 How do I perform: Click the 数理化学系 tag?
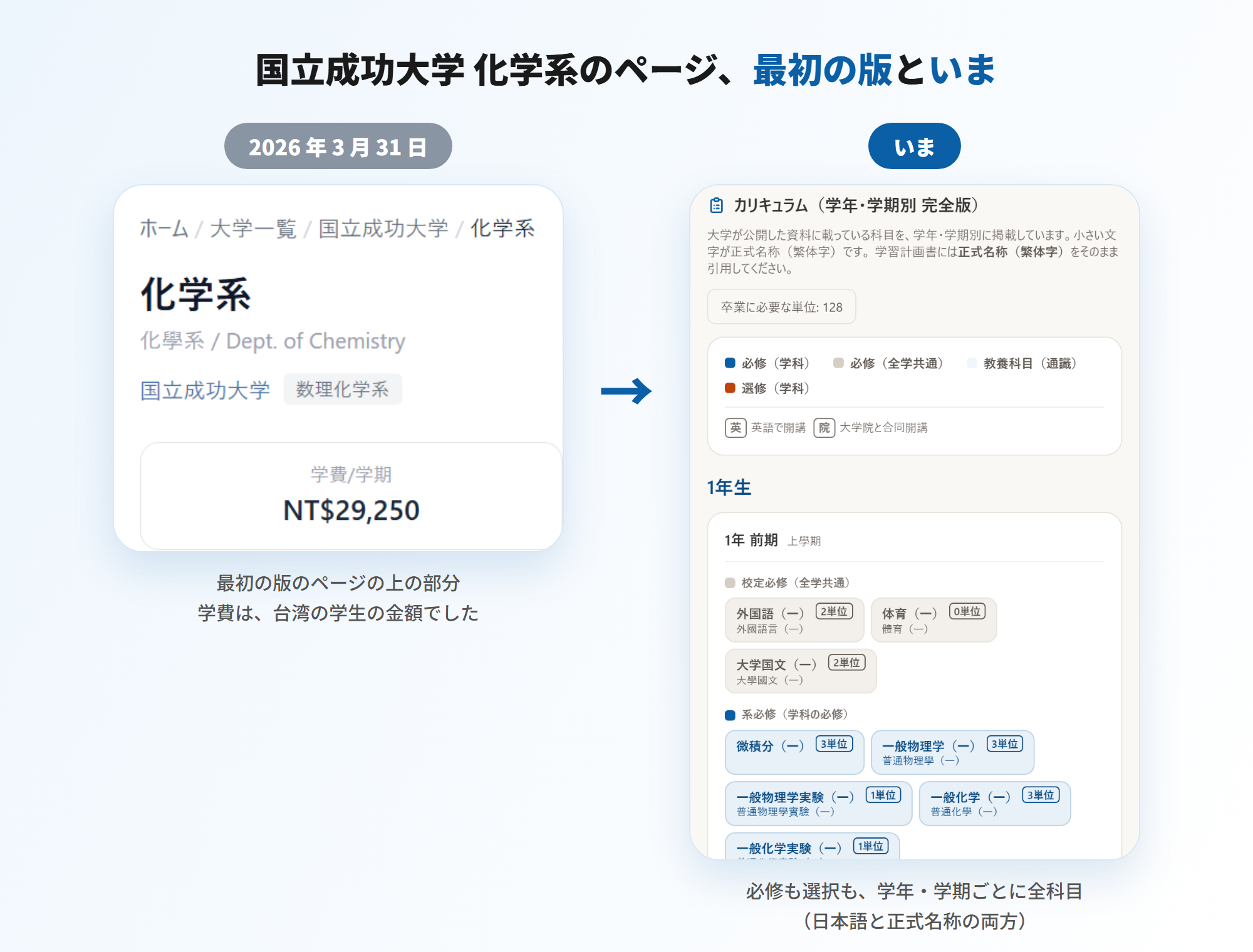coord(343,390)
